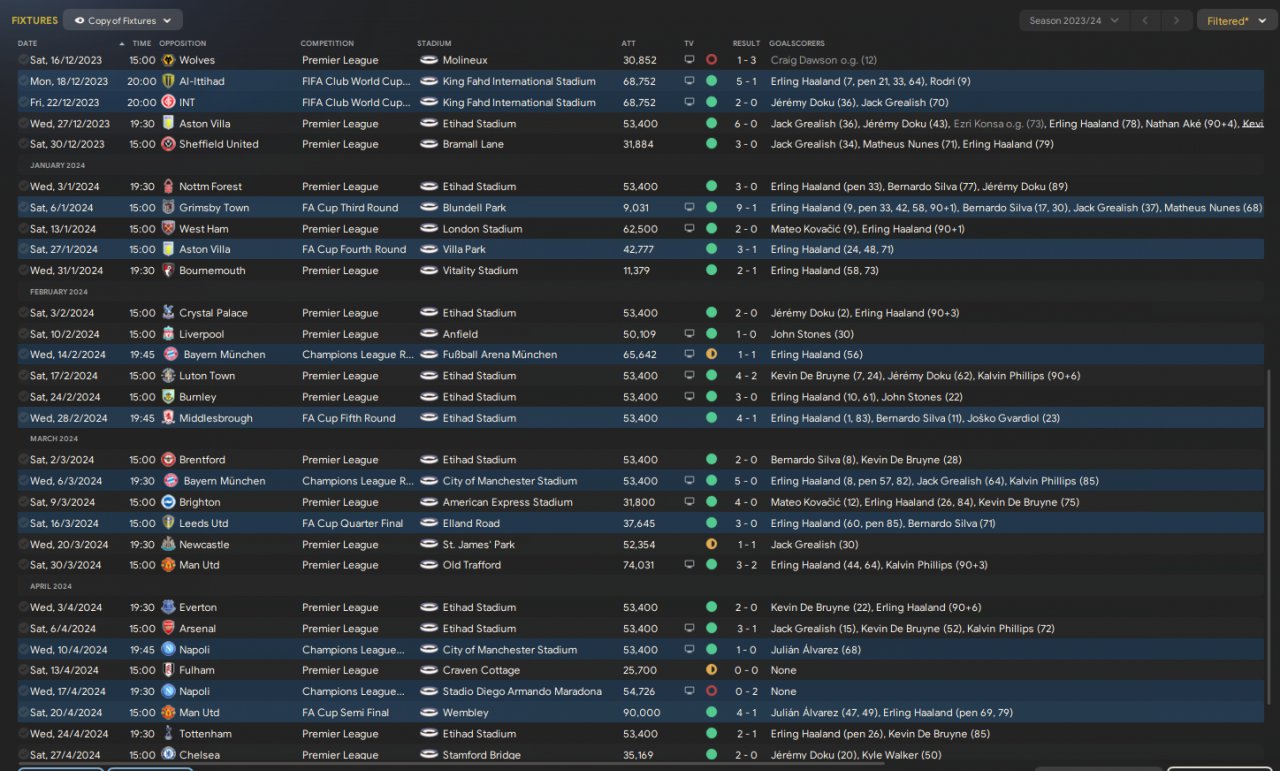
Task: Click the Stadio Diego Armando Maradona name
Action: [522, 692]
